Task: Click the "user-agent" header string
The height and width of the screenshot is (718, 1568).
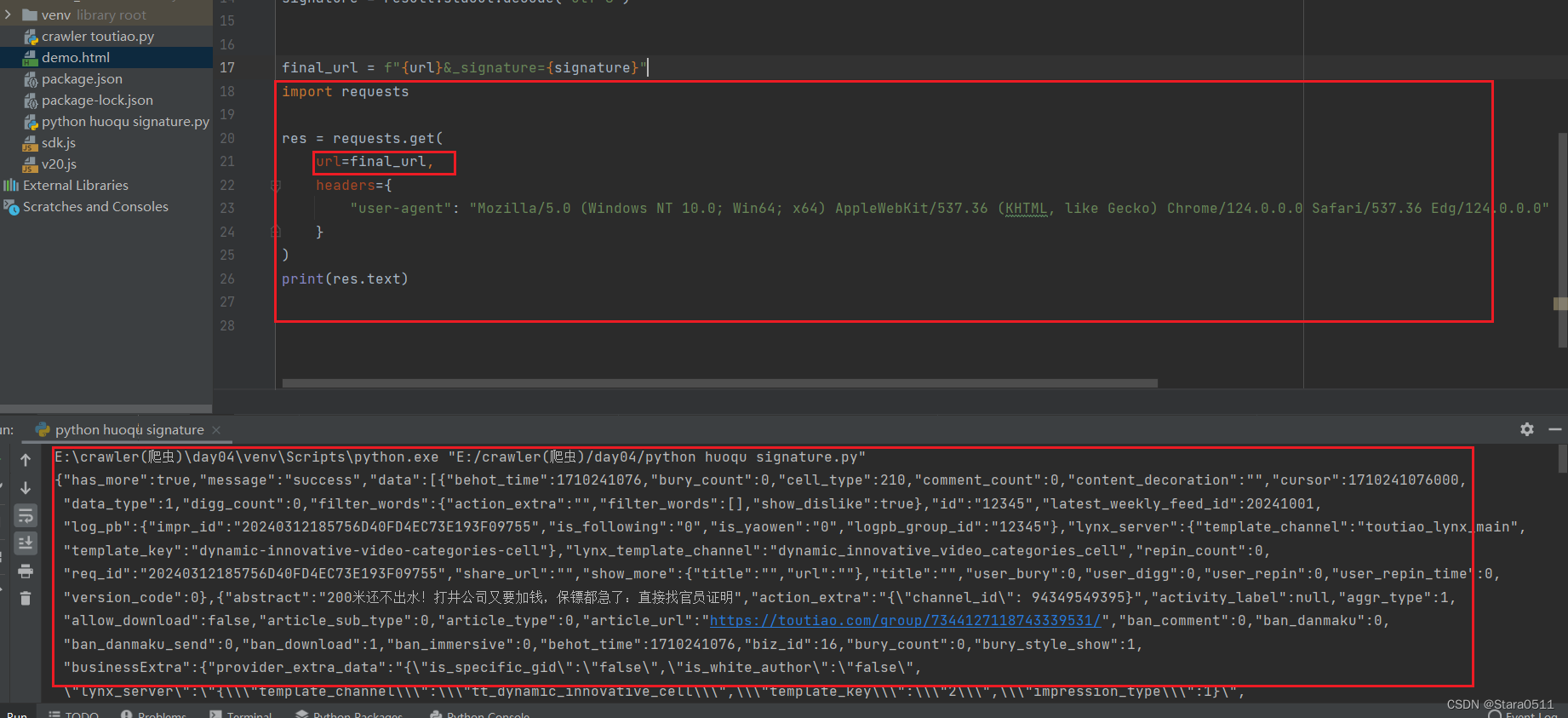Action: pos(401,208)
